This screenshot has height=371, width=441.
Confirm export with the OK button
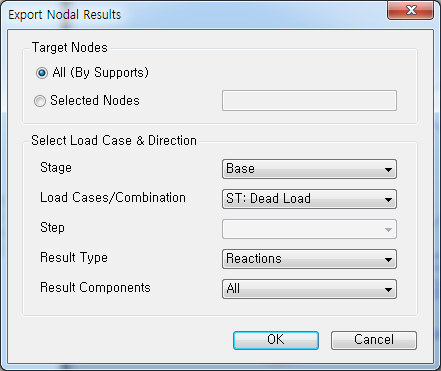click(276, 340)
